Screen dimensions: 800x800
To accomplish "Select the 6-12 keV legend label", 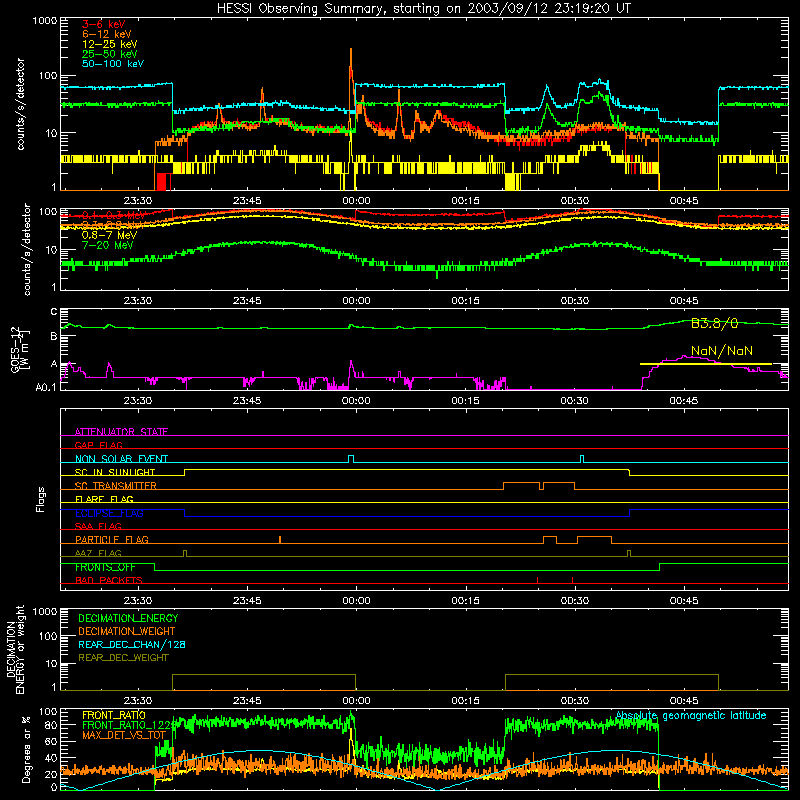I will tap(107, 34).
